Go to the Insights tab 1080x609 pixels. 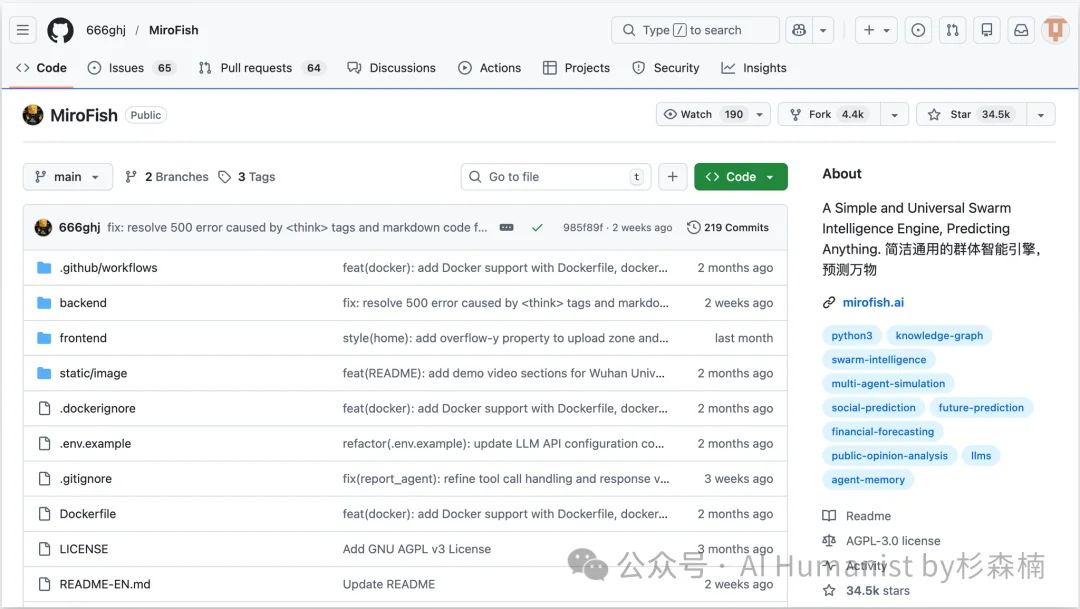(x=754, y=68)
